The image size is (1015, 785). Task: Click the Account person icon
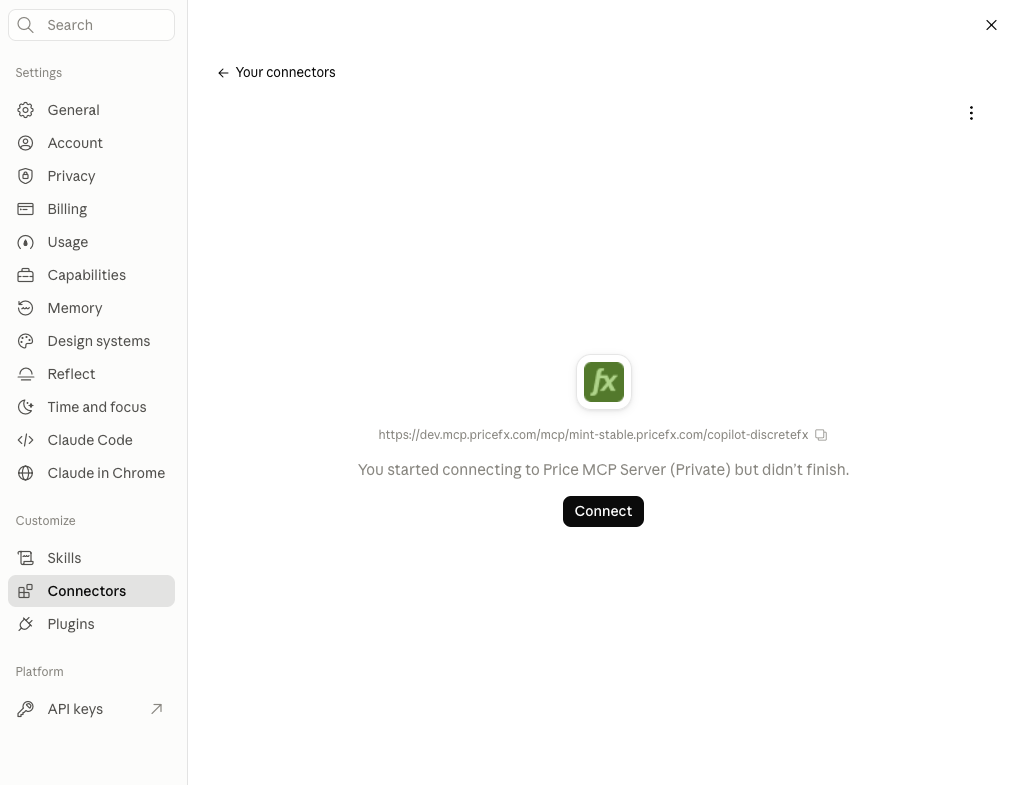pyautogui.click(x=25, y=143)
